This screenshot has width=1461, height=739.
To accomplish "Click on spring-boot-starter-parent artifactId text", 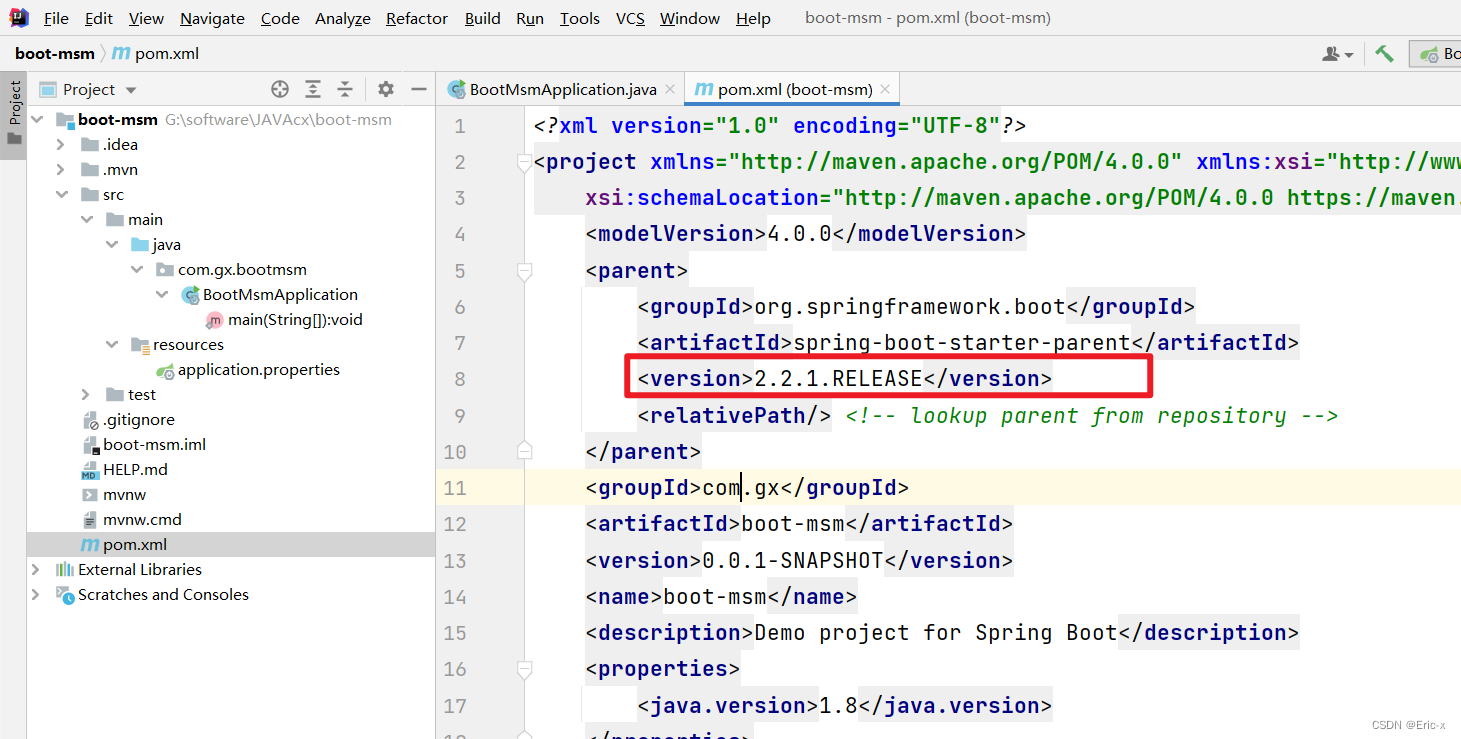I will click(x=962, y=342).
